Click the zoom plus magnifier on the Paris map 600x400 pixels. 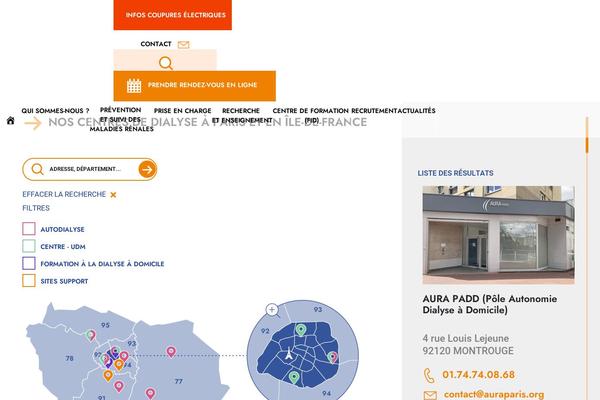pyautogui.click(x=273, y=310)
